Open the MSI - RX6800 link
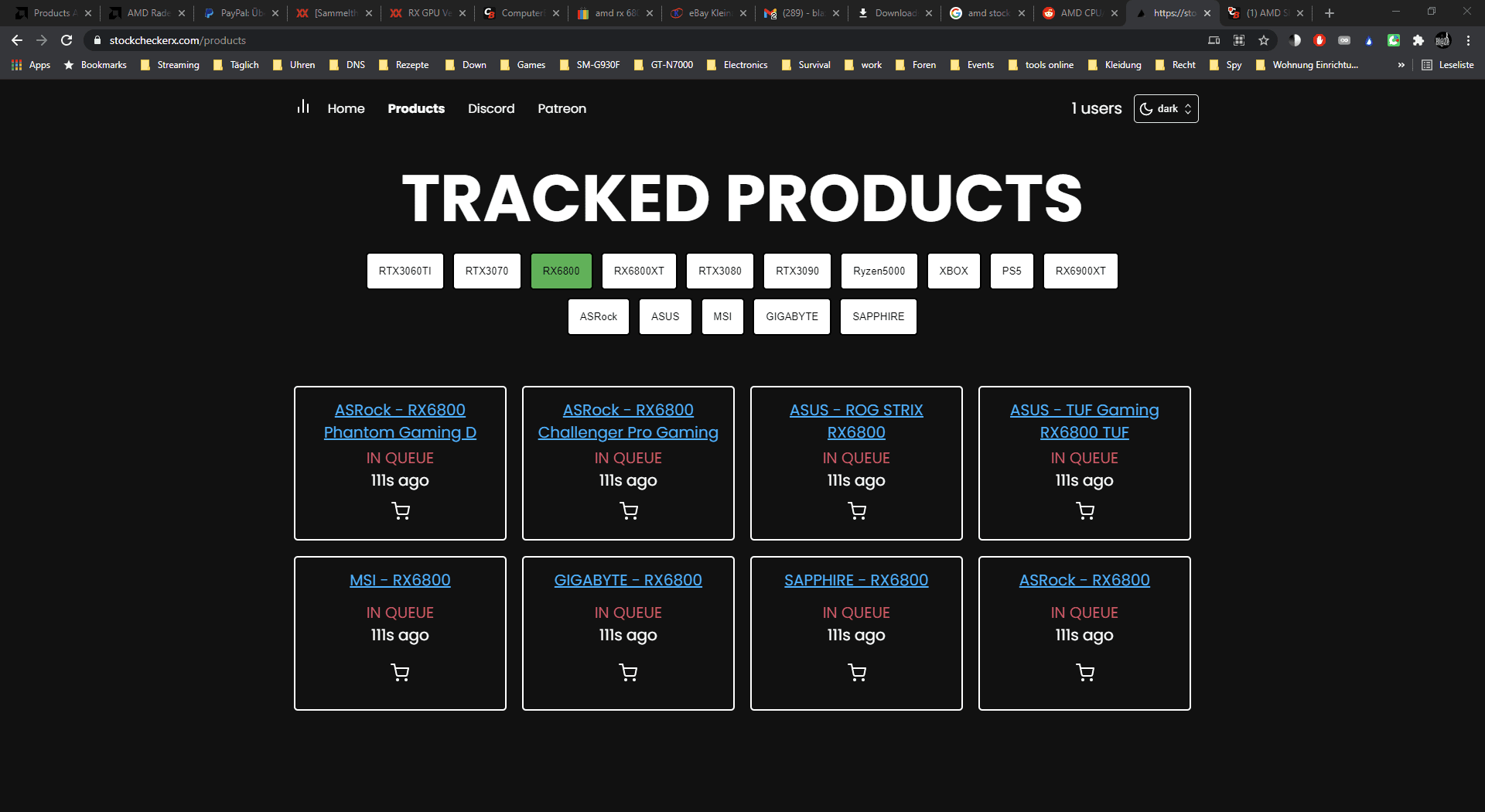The image size is (1485, 812). tap(400, 580)
